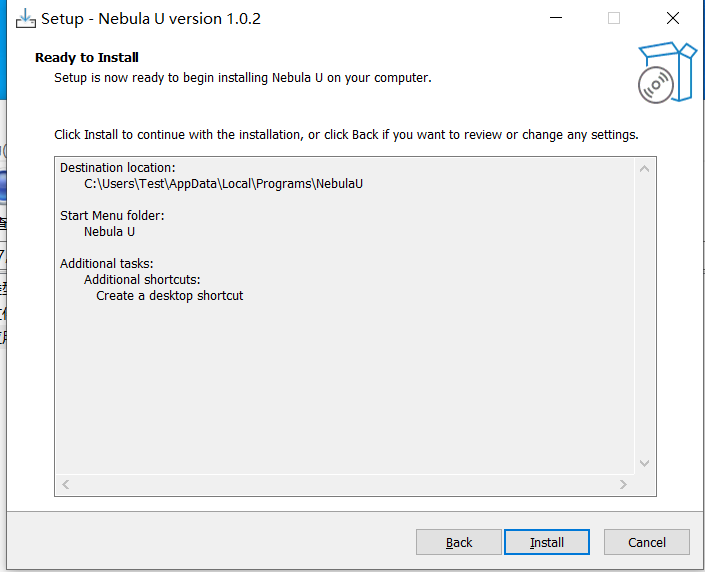Click the "Start Menu folder:" label line
The image size is (705, 572).
click(112, 216)
